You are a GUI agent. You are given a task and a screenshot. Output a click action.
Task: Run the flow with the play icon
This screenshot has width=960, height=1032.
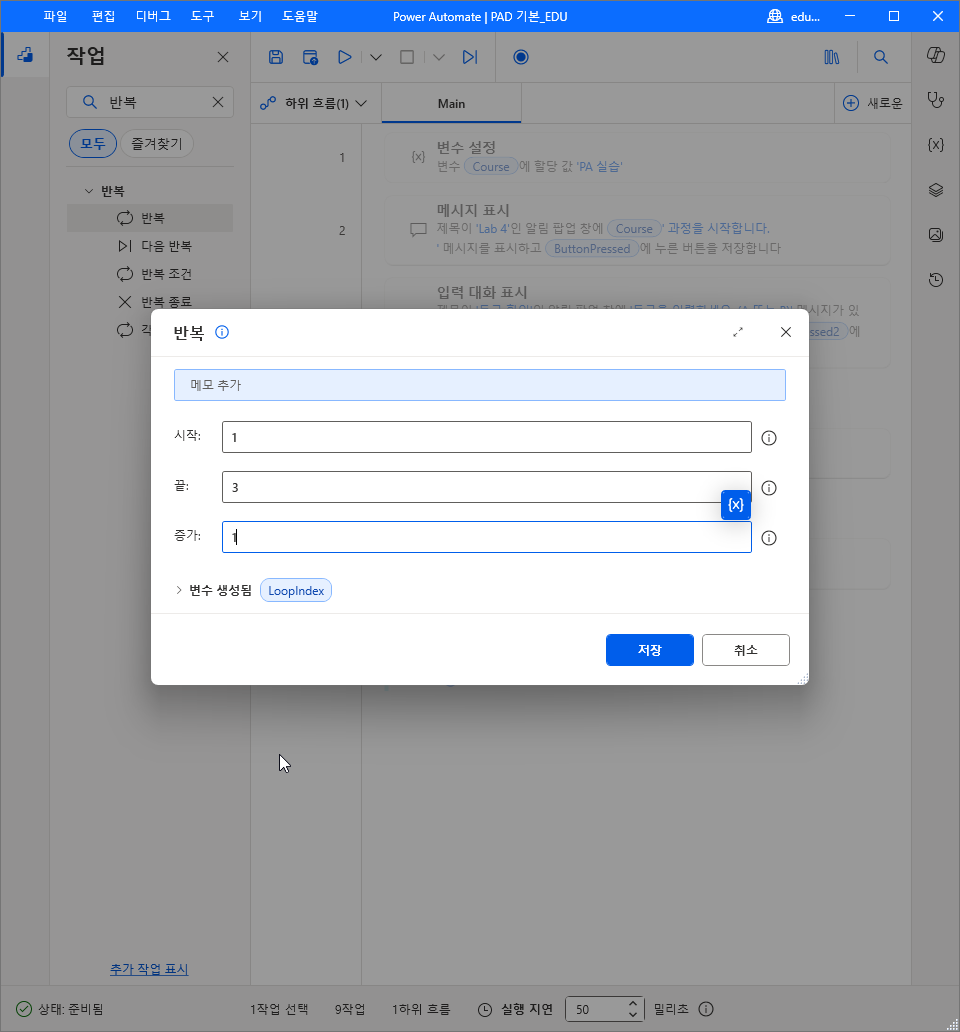[x=344, y=57]
